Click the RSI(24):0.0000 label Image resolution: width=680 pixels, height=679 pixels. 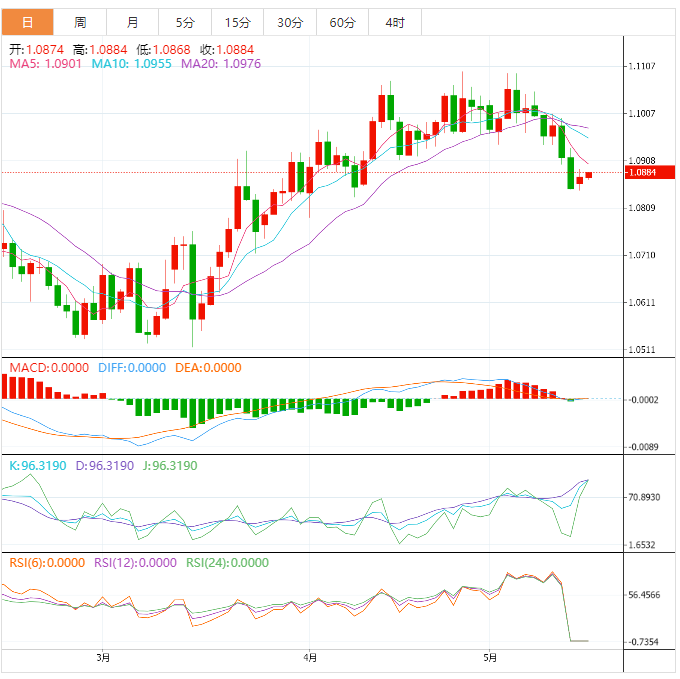coord(227,563)
